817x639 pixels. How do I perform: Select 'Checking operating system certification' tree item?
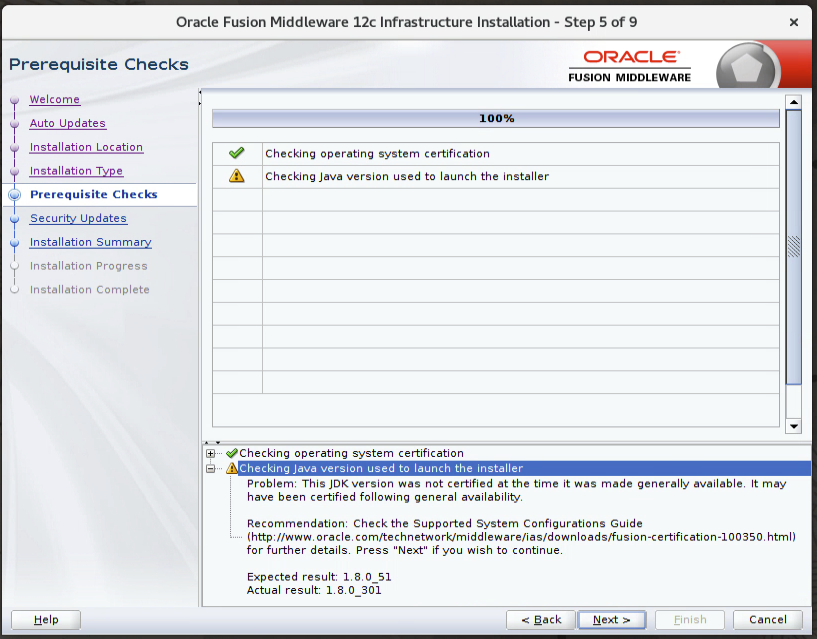[351, 453]
